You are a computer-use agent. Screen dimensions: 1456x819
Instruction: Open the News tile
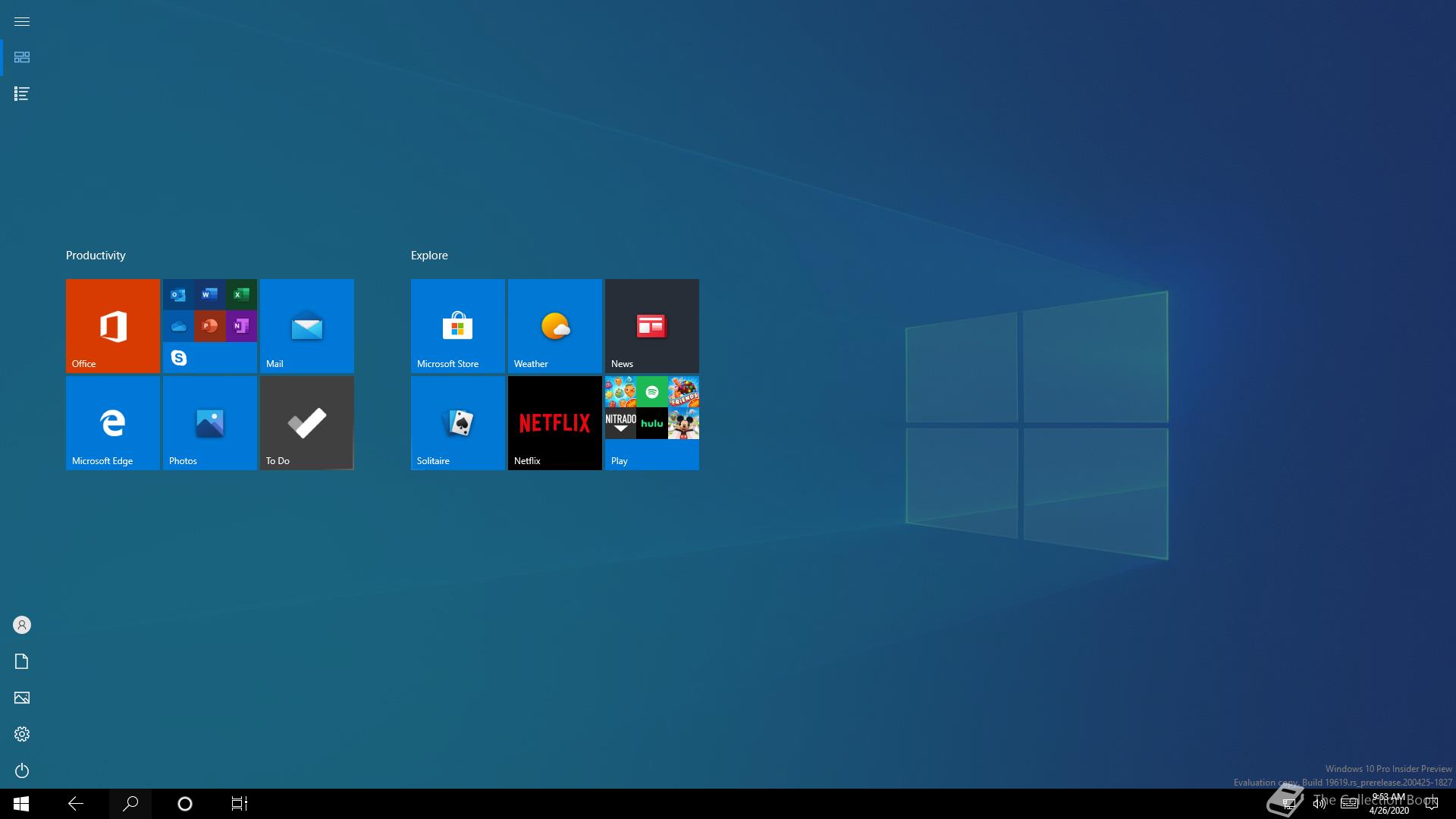pyautogui.click(x=651, y=325)
